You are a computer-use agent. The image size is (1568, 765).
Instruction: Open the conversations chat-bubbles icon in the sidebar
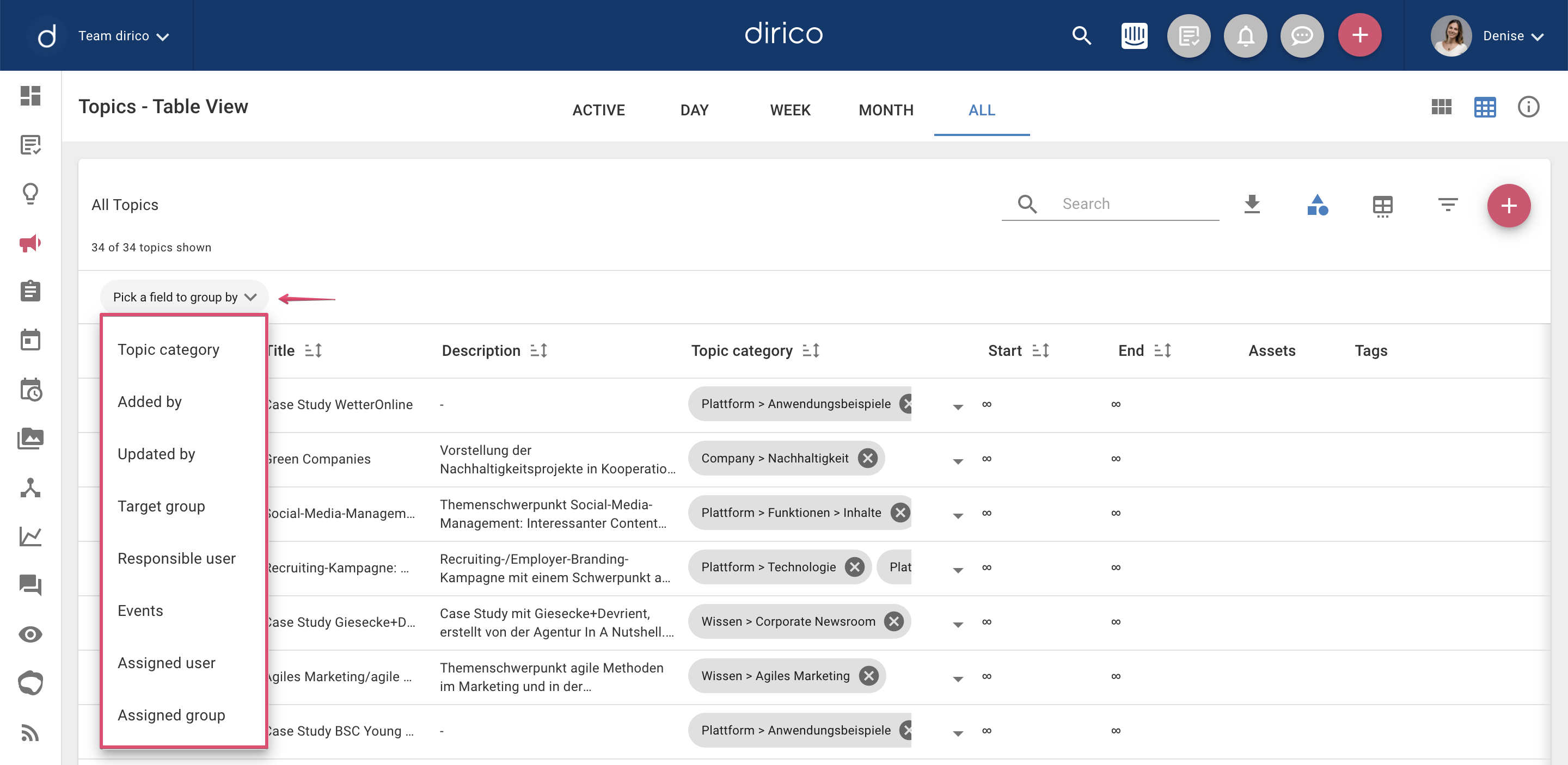[30, 585]
